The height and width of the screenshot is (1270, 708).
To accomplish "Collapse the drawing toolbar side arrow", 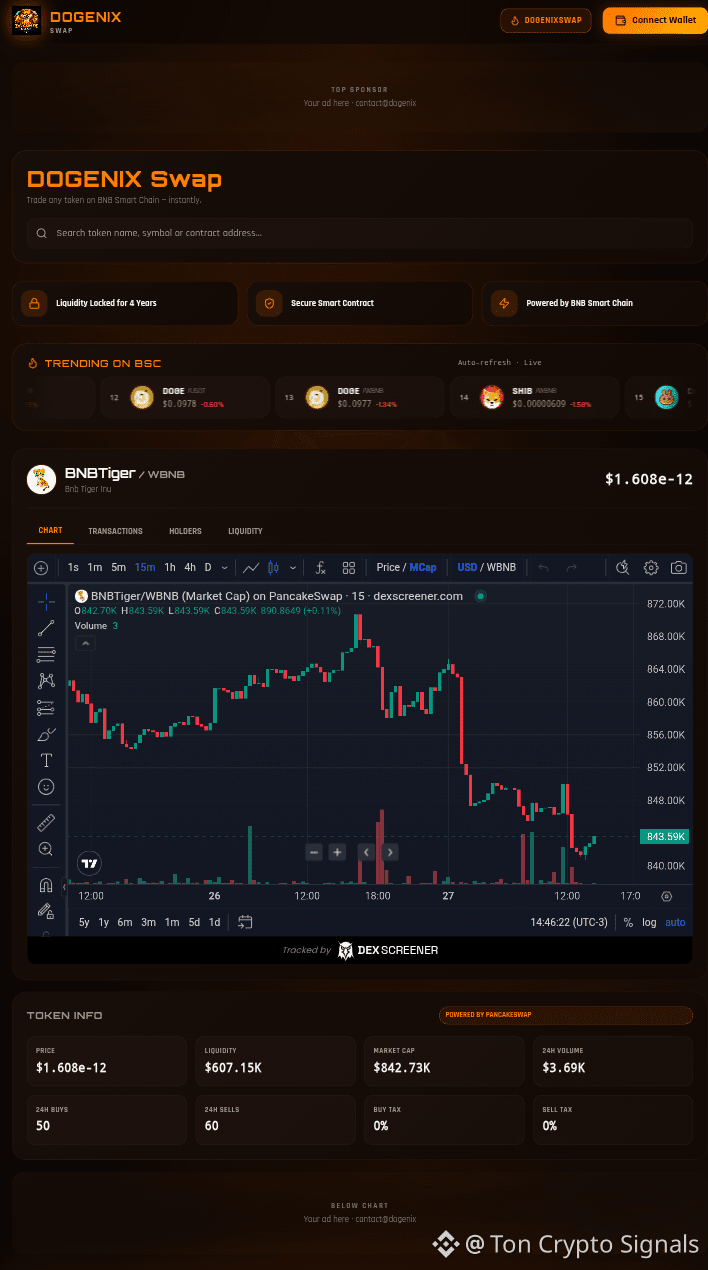I will pos(64,887).
